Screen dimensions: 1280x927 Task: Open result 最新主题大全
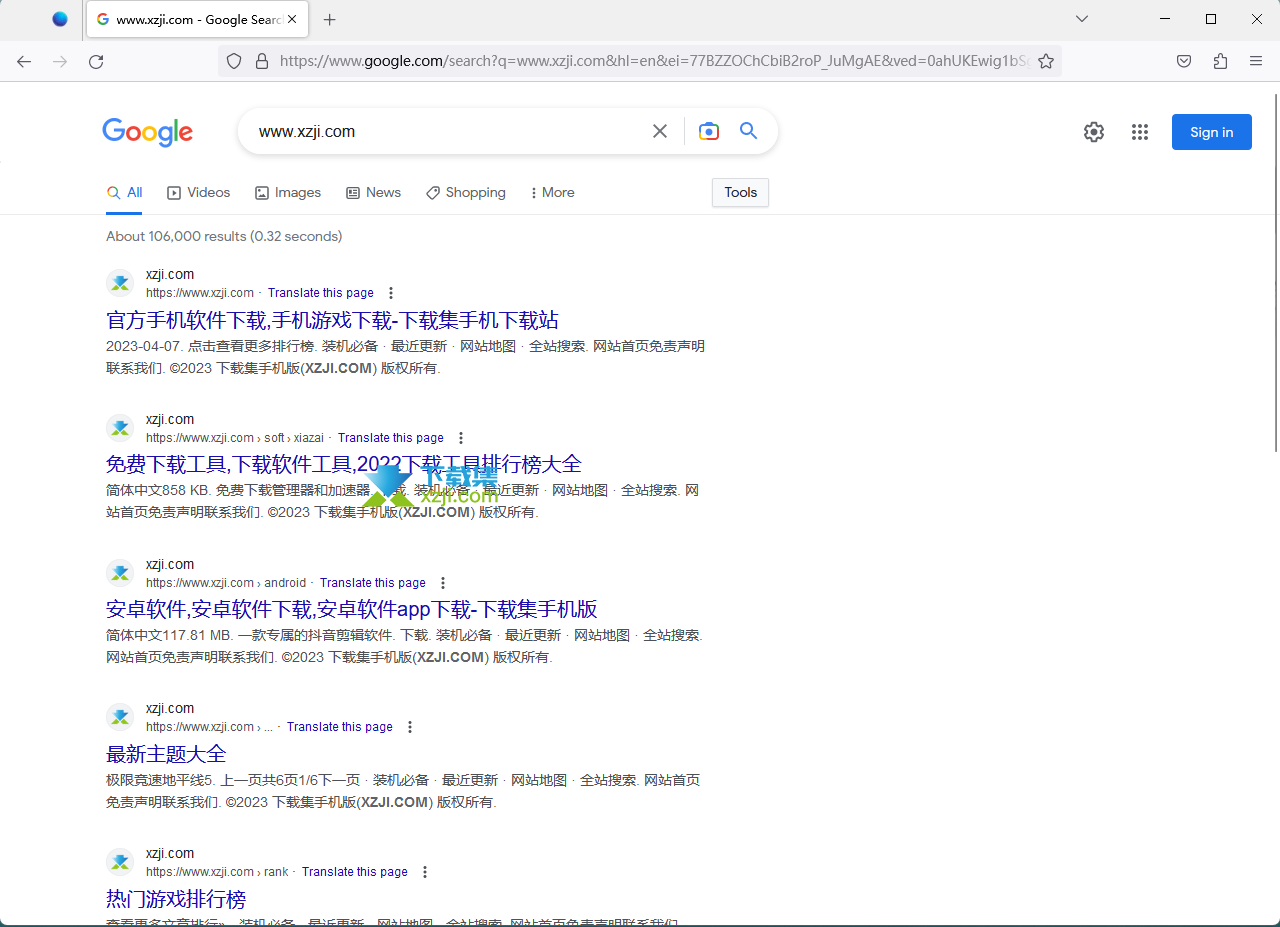(x=166, y=754)
